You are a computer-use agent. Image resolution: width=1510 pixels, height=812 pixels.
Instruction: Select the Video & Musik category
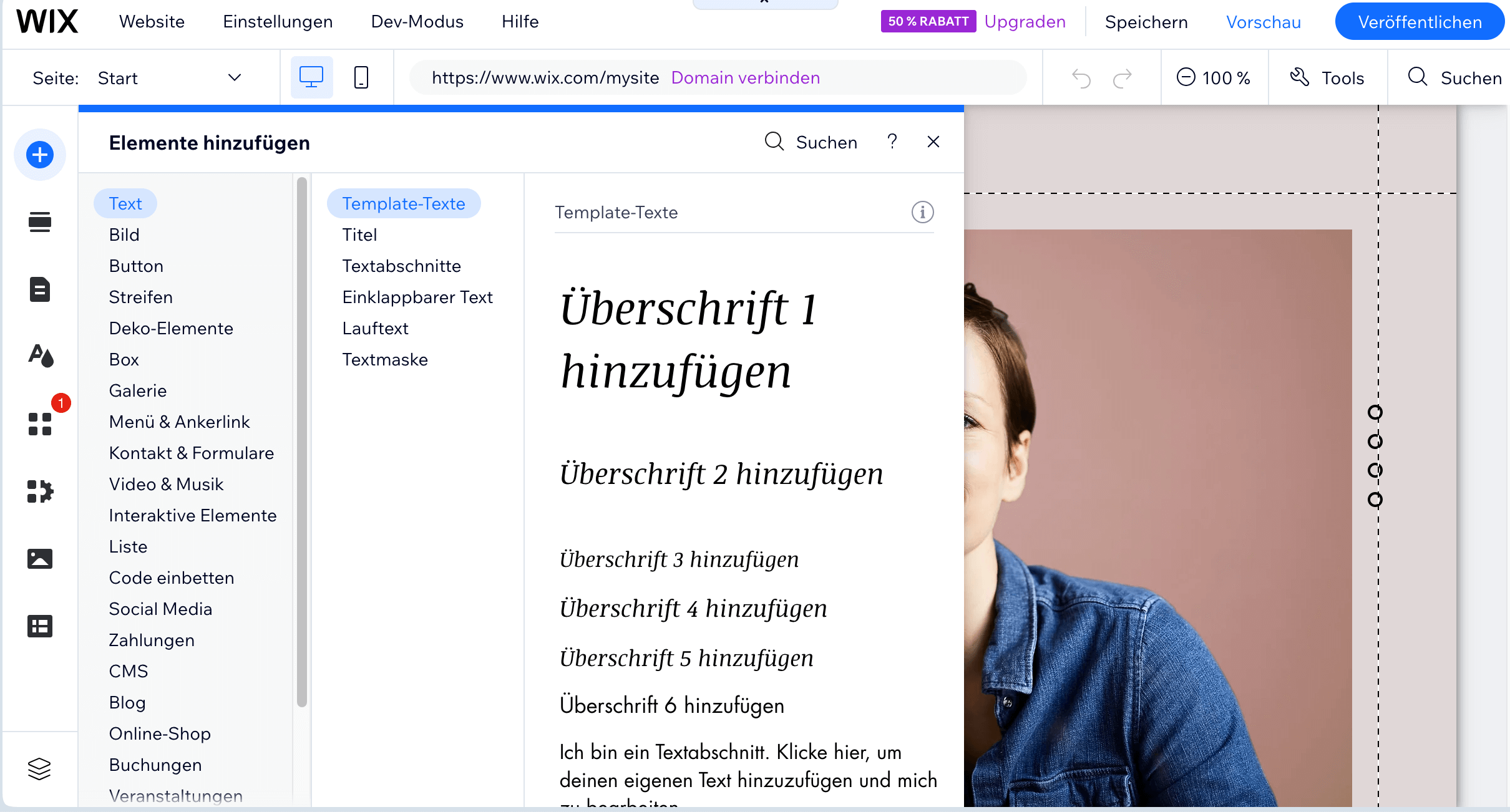[x=166, y=484]
